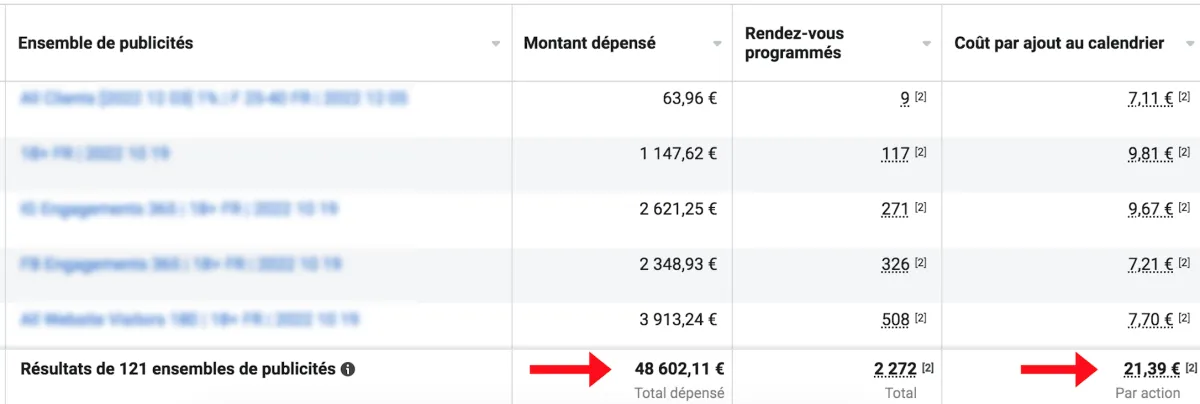Click the [2] footnote next to 117
Screen dimensions: 1200x404
(921, 153)
